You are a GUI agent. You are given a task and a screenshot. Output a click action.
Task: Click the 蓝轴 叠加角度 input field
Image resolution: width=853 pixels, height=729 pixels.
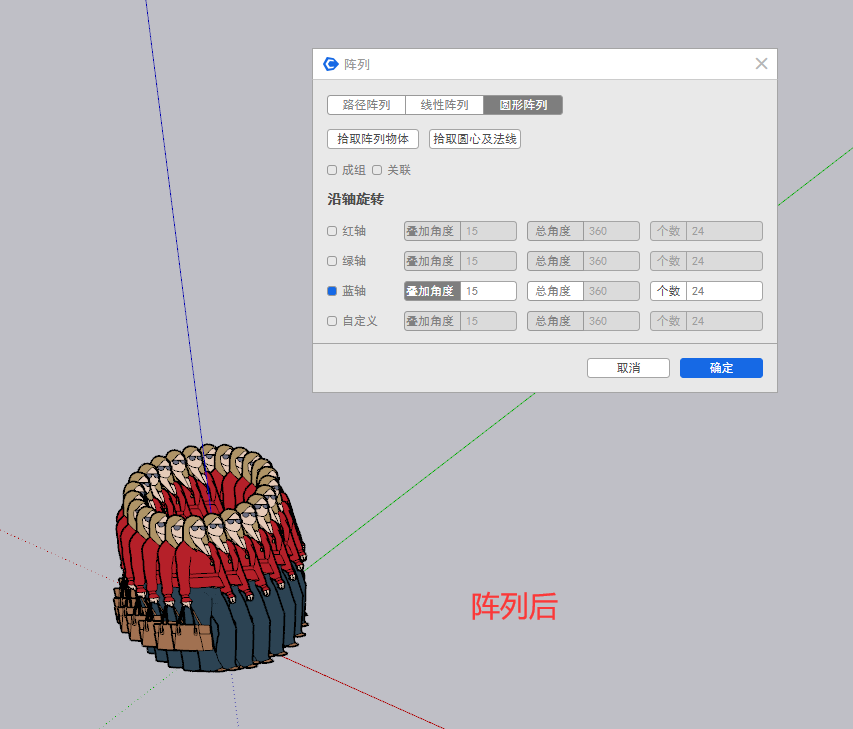[x=488, y=291]
